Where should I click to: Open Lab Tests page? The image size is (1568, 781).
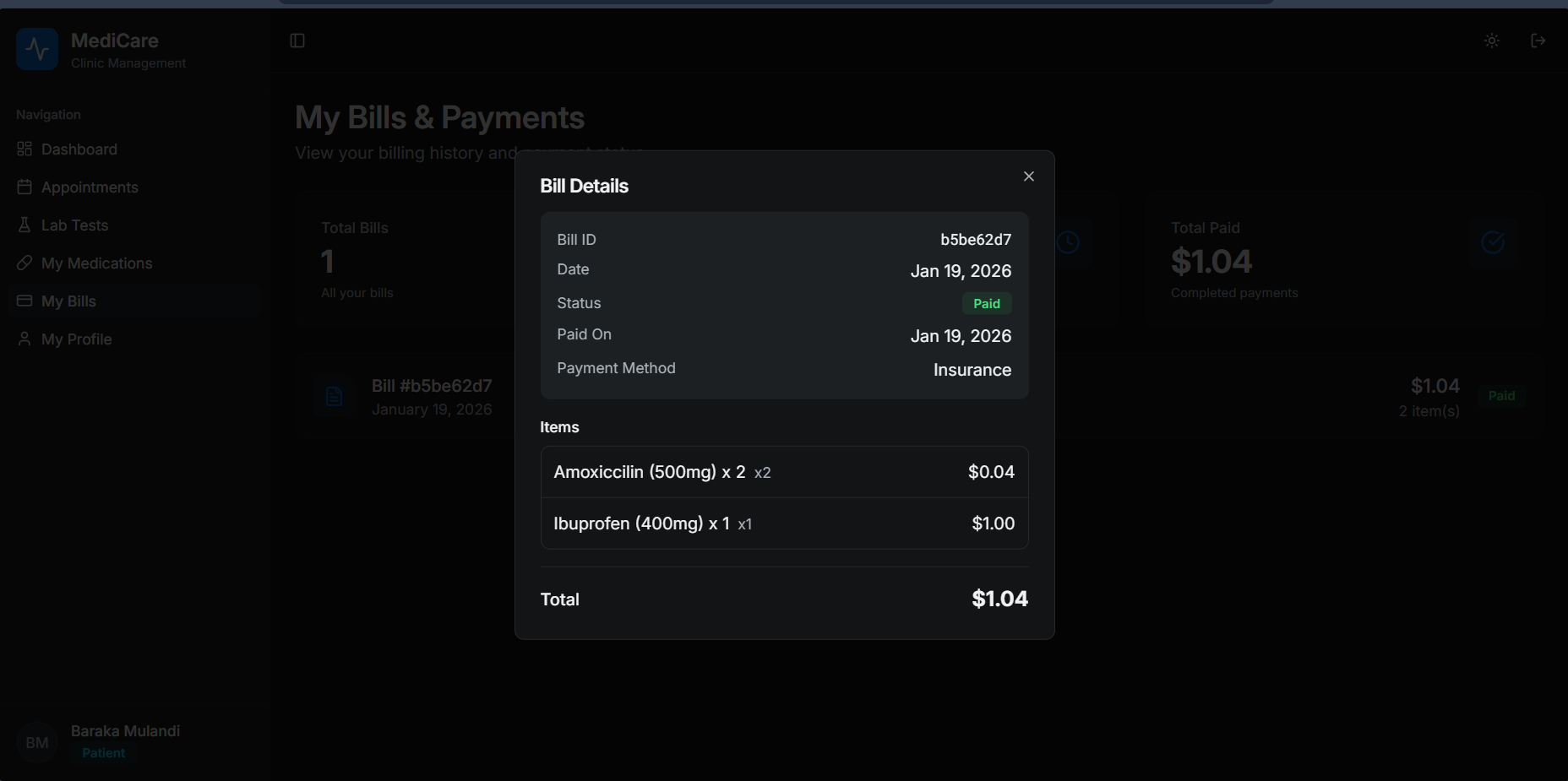coord(74,225)
